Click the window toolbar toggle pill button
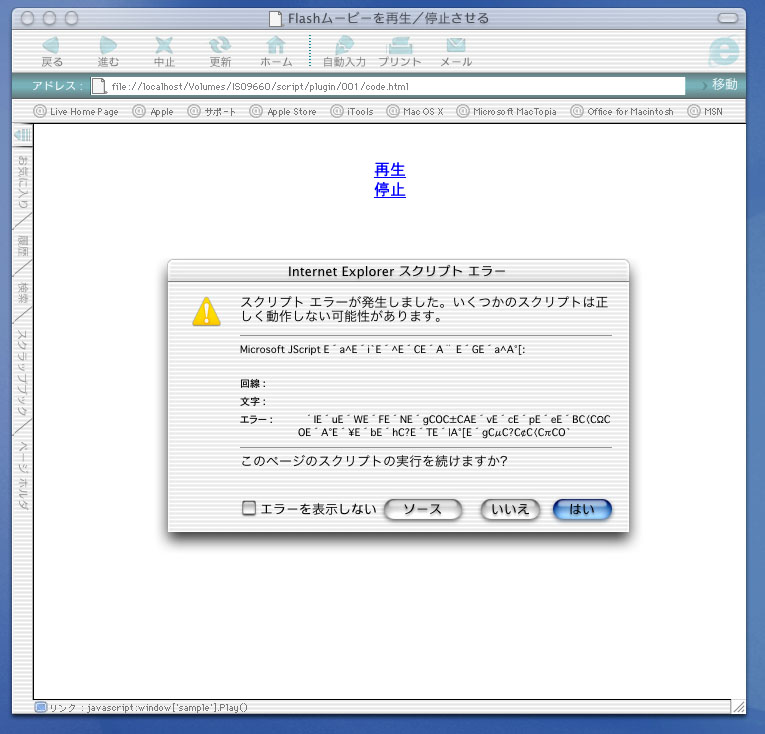The width and height of the screenshot is (765, 734). point(728,18)
